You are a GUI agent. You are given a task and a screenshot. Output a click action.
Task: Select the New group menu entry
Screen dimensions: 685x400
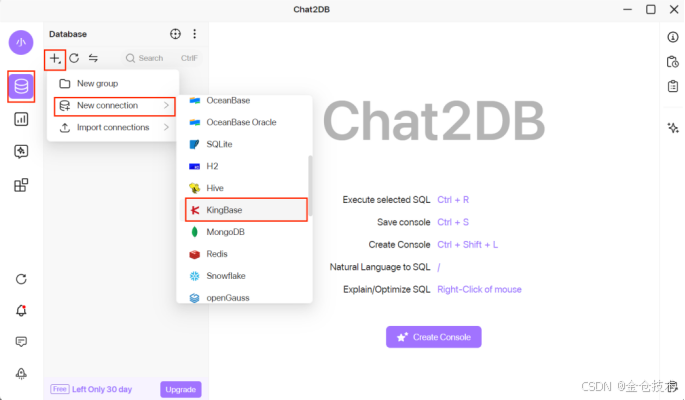coord(113,83)
